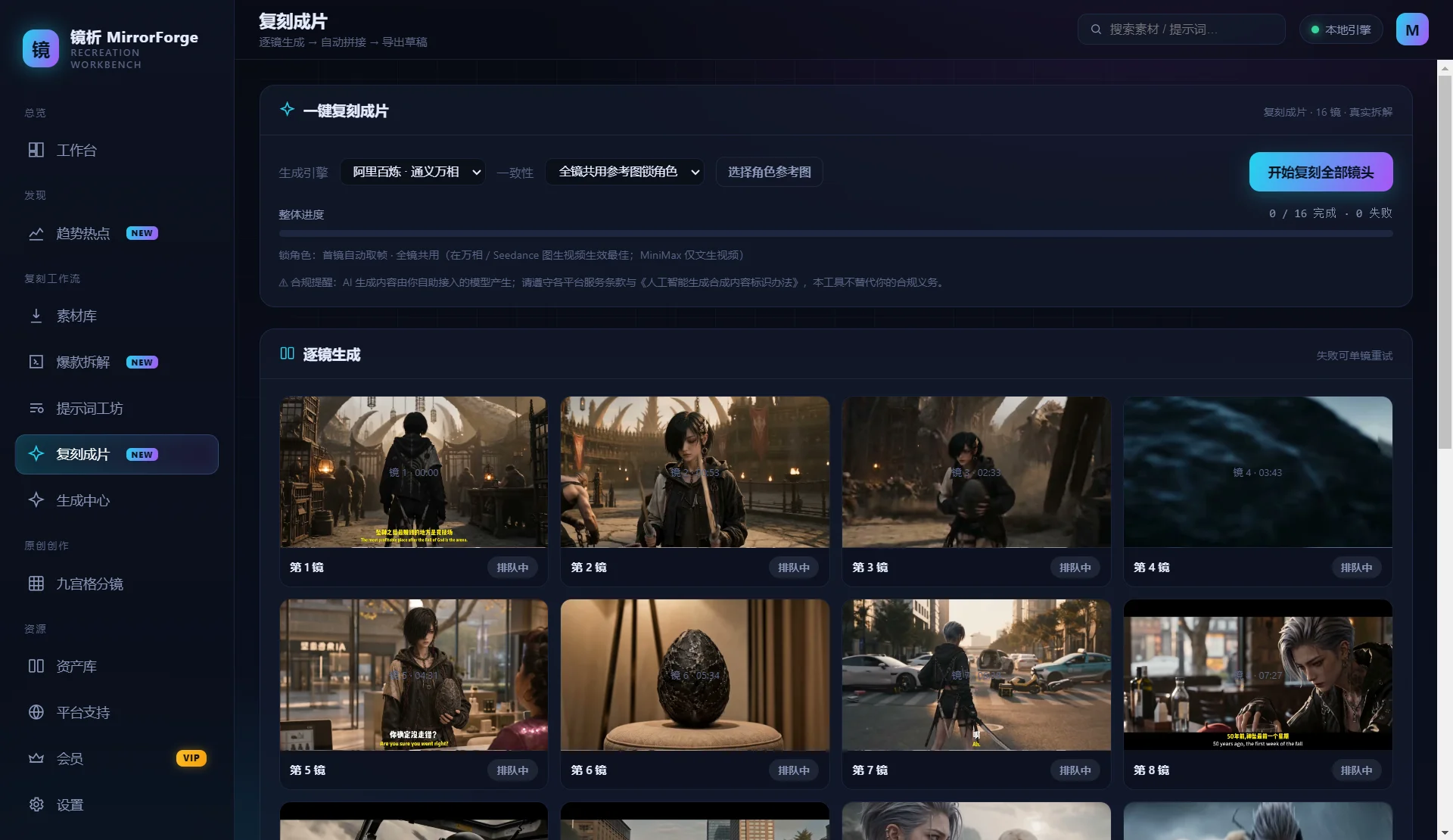
Task: Open thumbnail of 第 8 镜
Action: click(1258, 674)
